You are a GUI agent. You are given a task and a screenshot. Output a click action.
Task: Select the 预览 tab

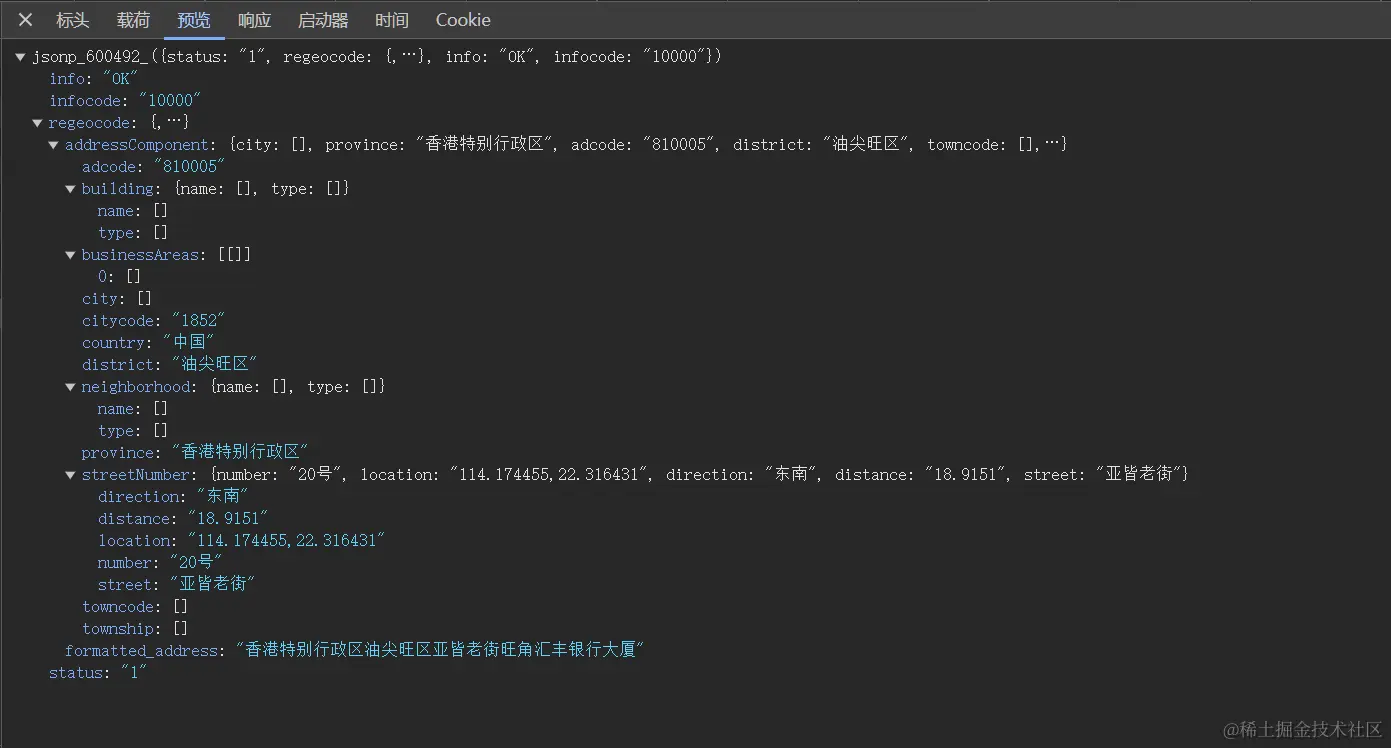click(194, 20)
